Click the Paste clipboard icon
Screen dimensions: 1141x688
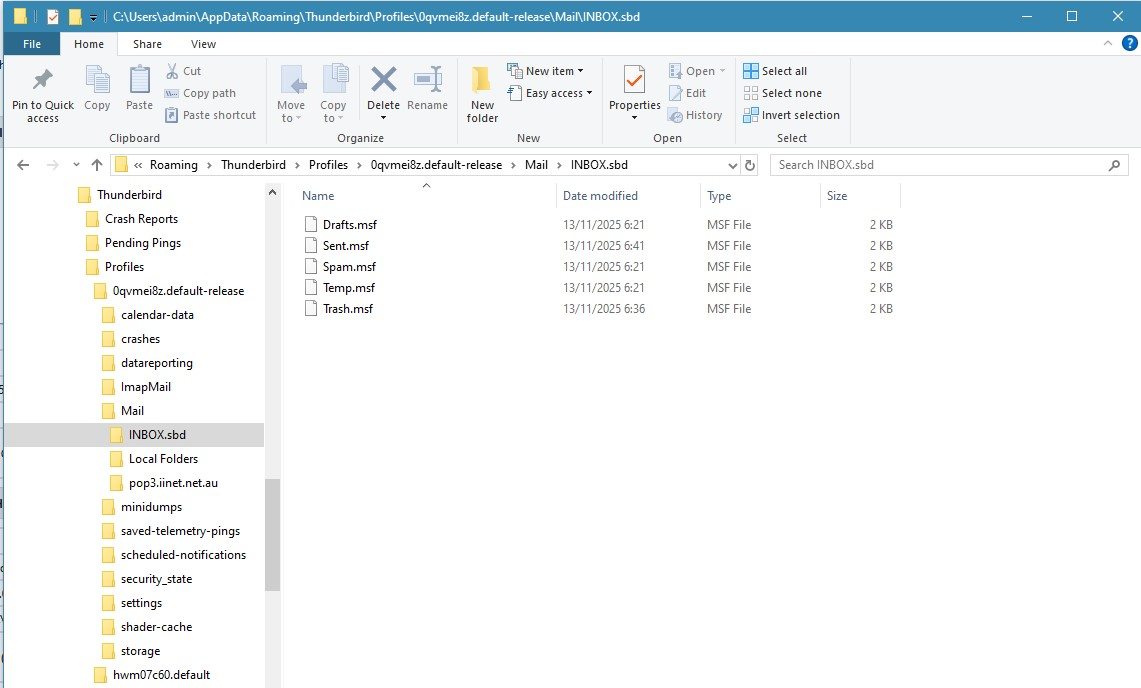139,82
